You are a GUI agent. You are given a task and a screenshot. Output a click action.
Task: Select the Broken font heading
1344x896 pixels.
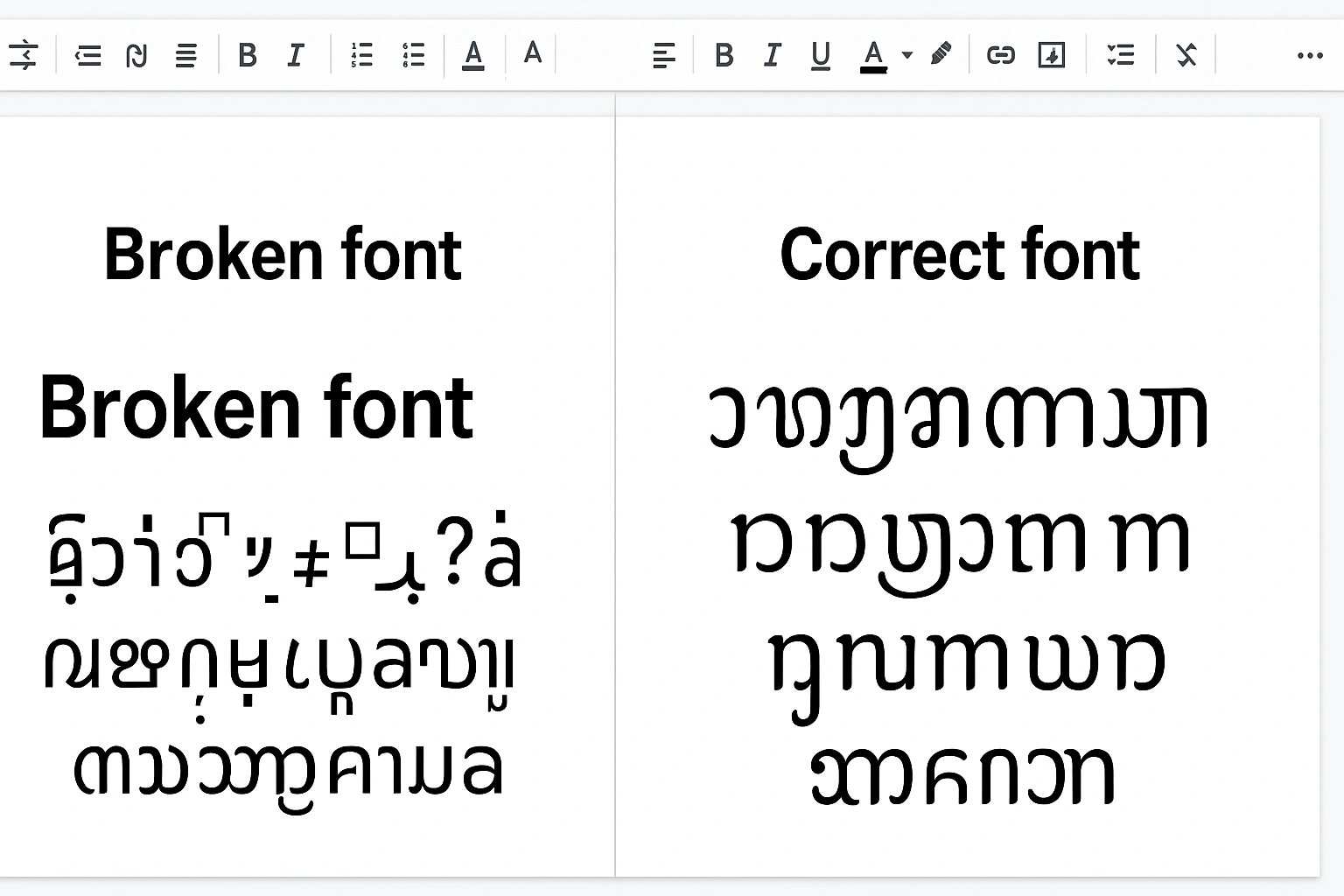click(283, 255)
